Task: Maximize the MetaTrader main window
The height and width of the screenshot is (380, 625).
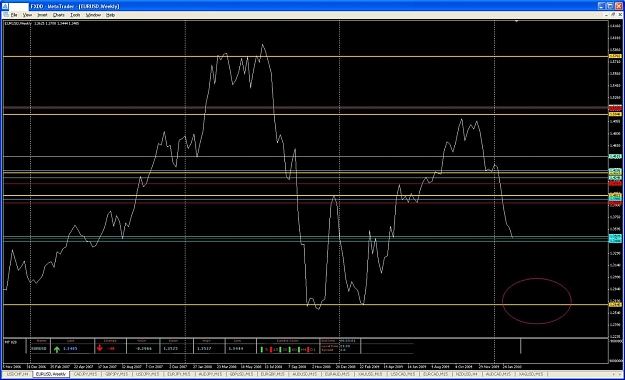Action: pos(610,6)
